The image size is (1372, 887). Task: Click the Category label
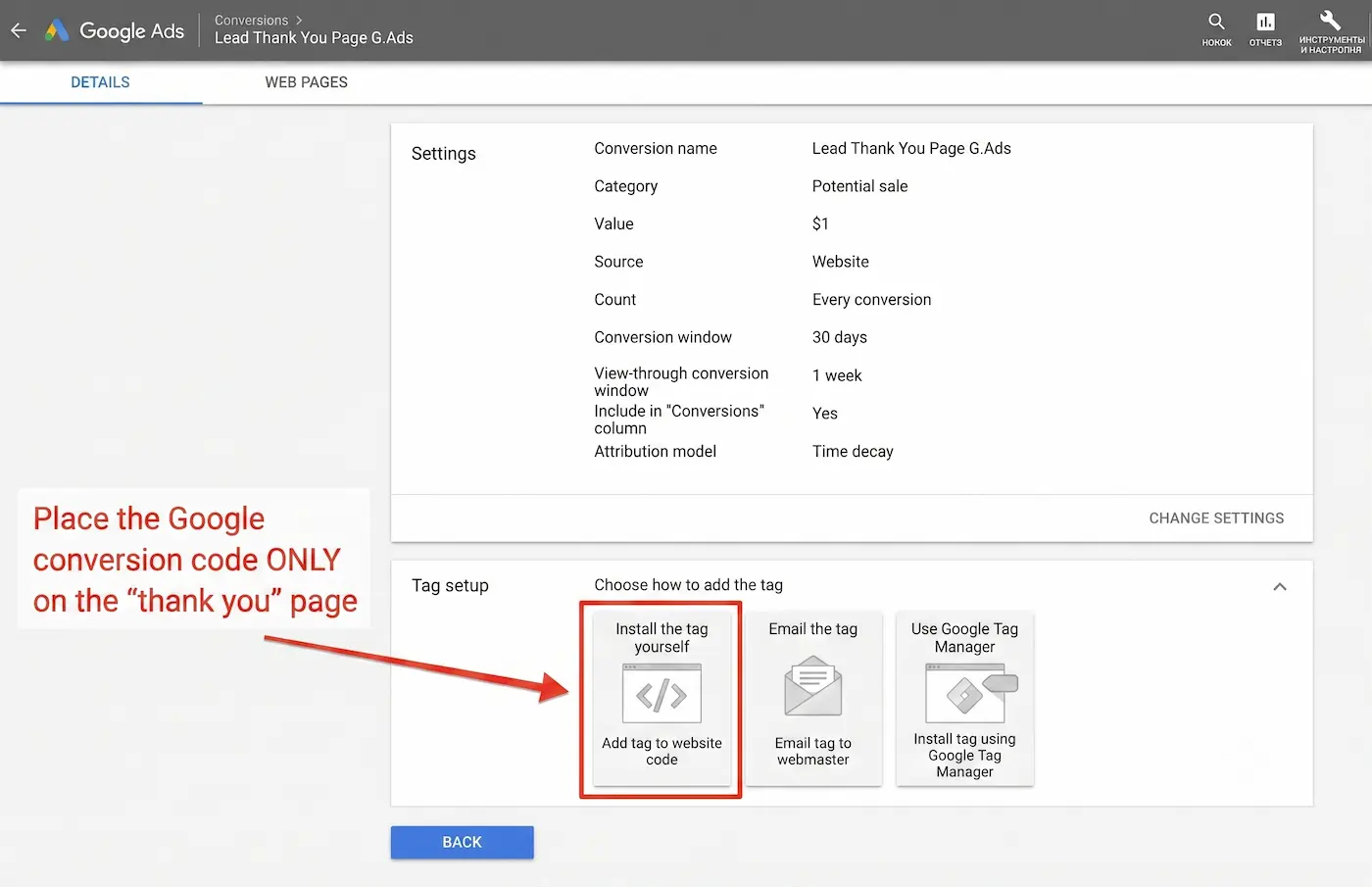tap(625, 186)
